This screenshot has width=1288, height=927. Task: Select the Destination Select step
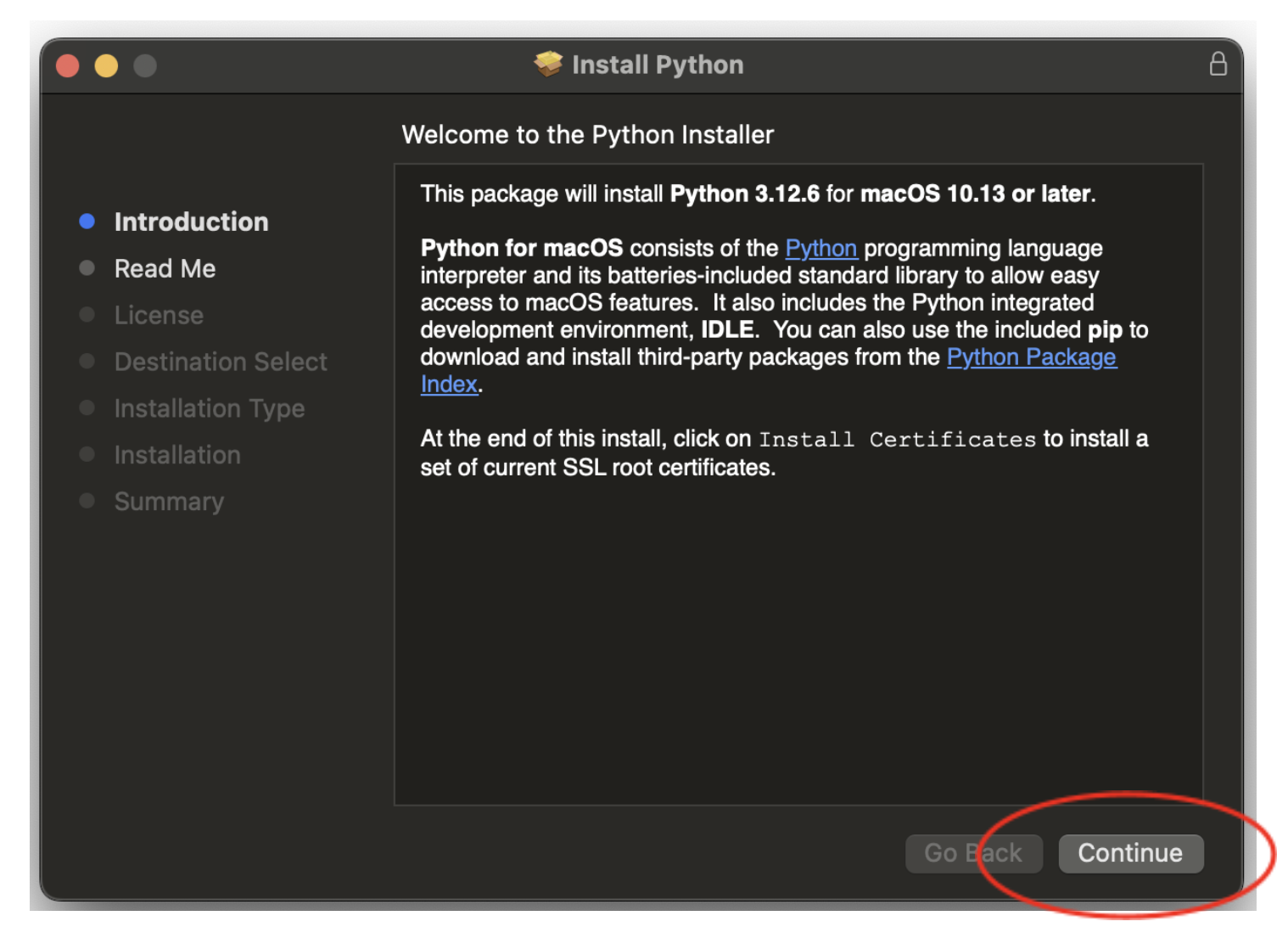[221, 362]
